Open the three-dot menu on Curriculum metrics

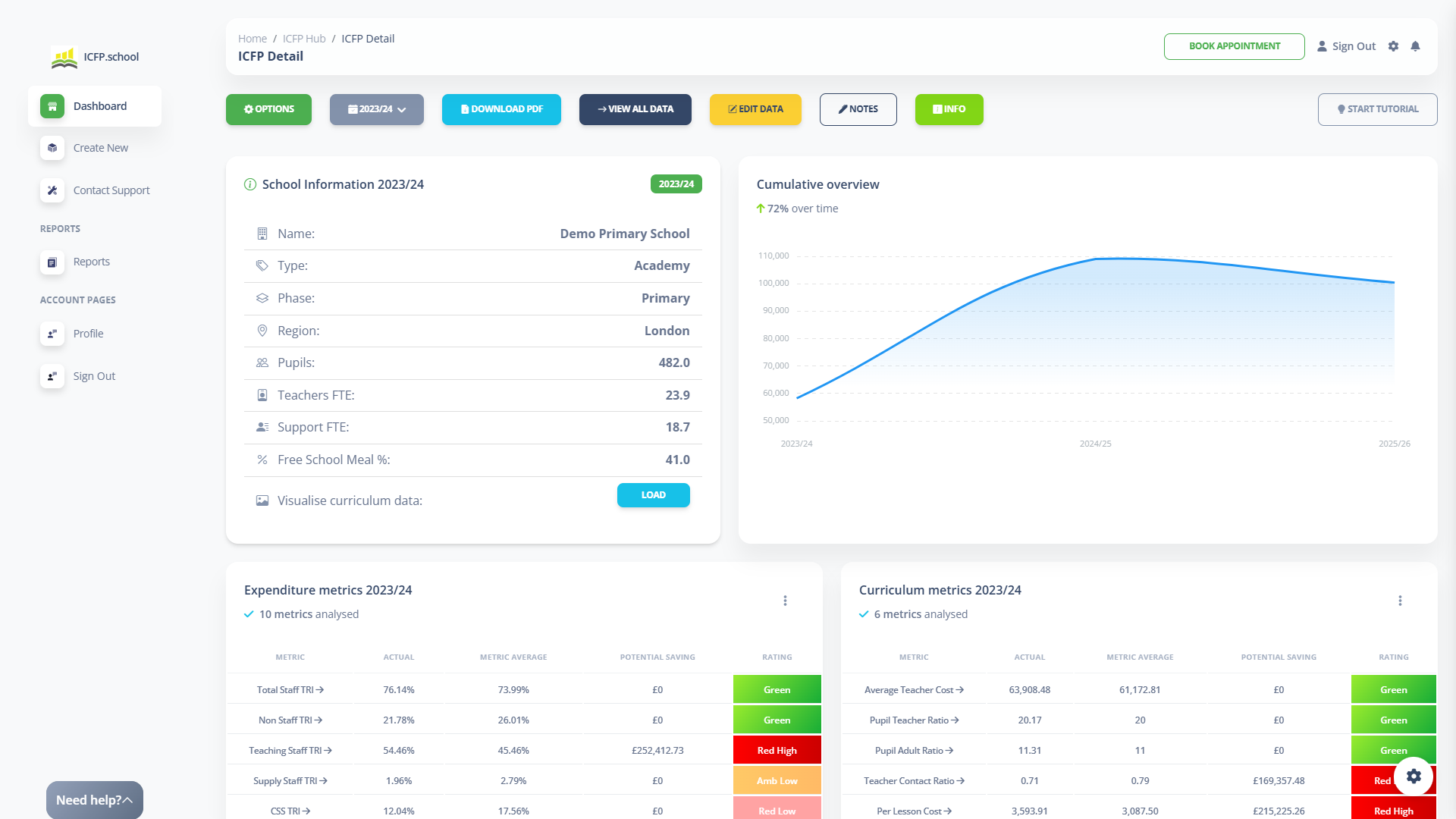(1400, 601)
